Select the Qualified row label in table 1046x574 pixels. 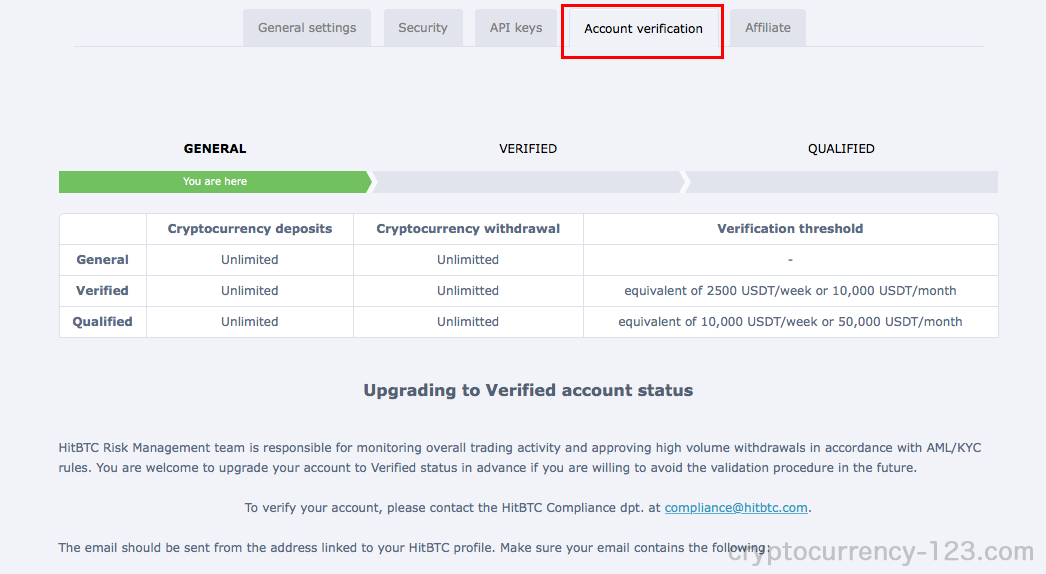pyautogui.click(x=102, y=322)
